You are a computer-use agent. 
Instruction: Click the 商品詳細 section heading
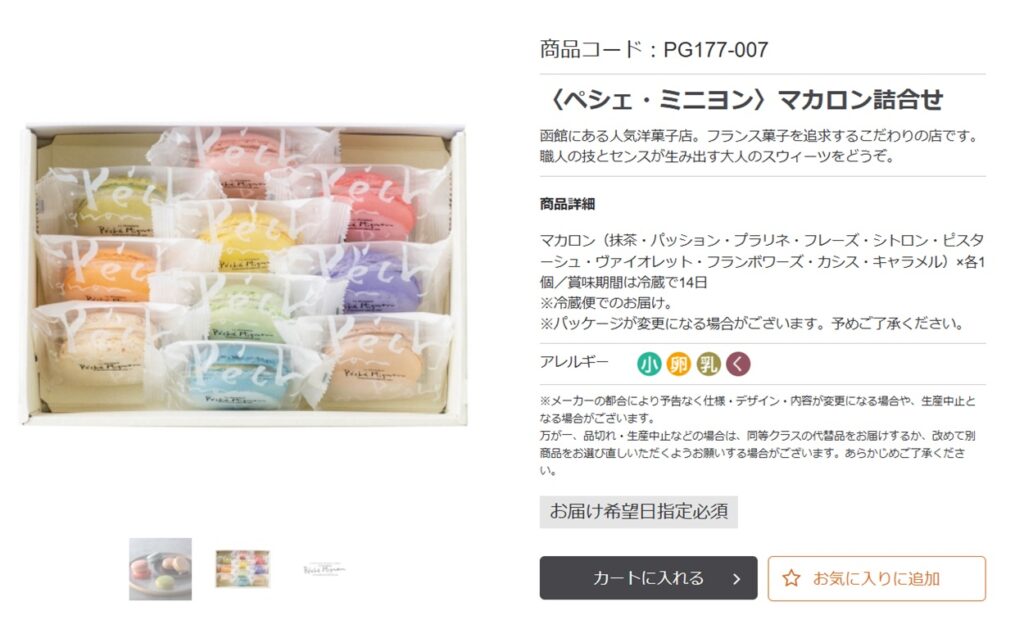pos(567,204)
